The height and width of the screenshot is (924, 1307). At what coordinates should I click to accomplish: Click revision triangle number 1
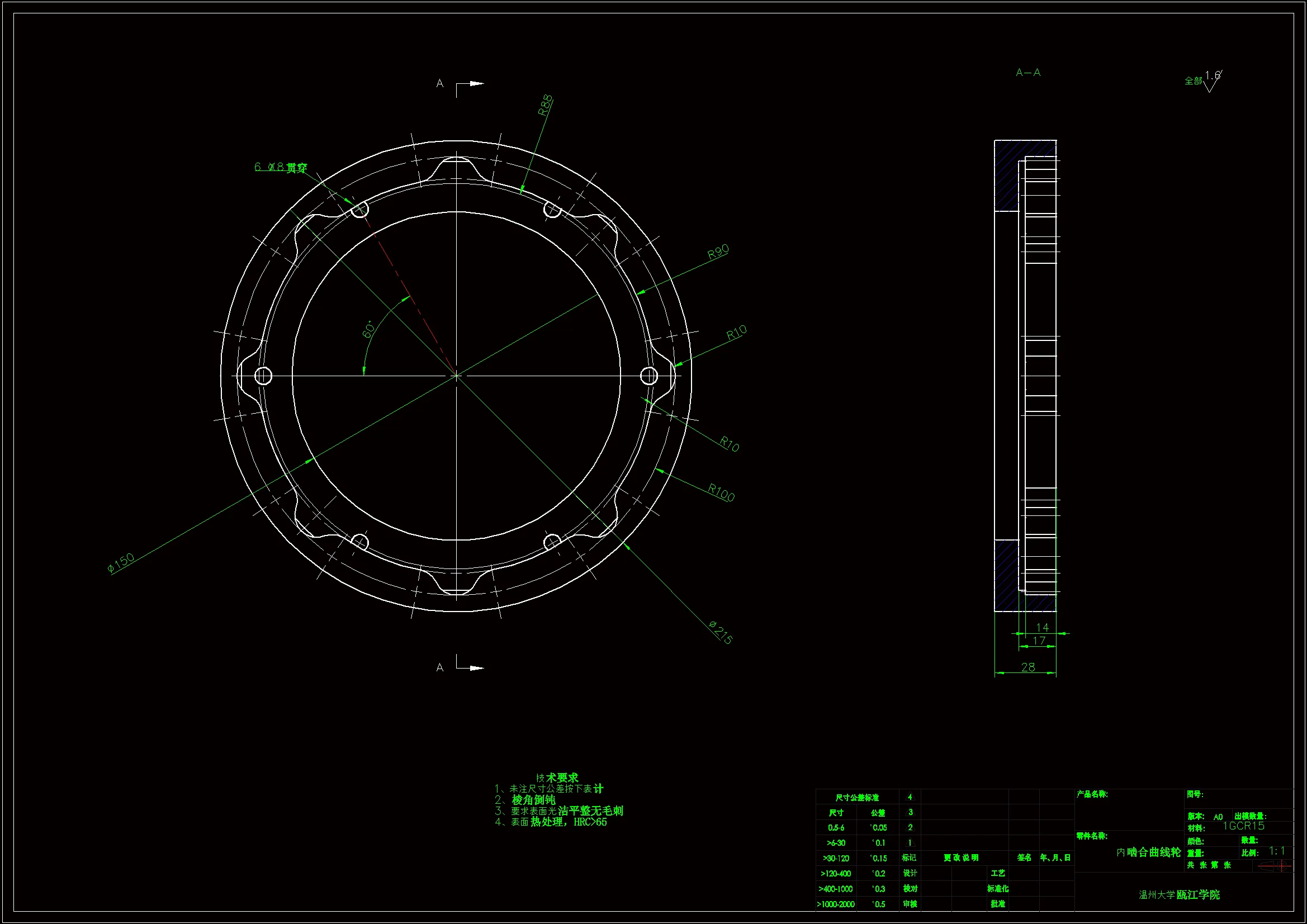pos(910,842)
